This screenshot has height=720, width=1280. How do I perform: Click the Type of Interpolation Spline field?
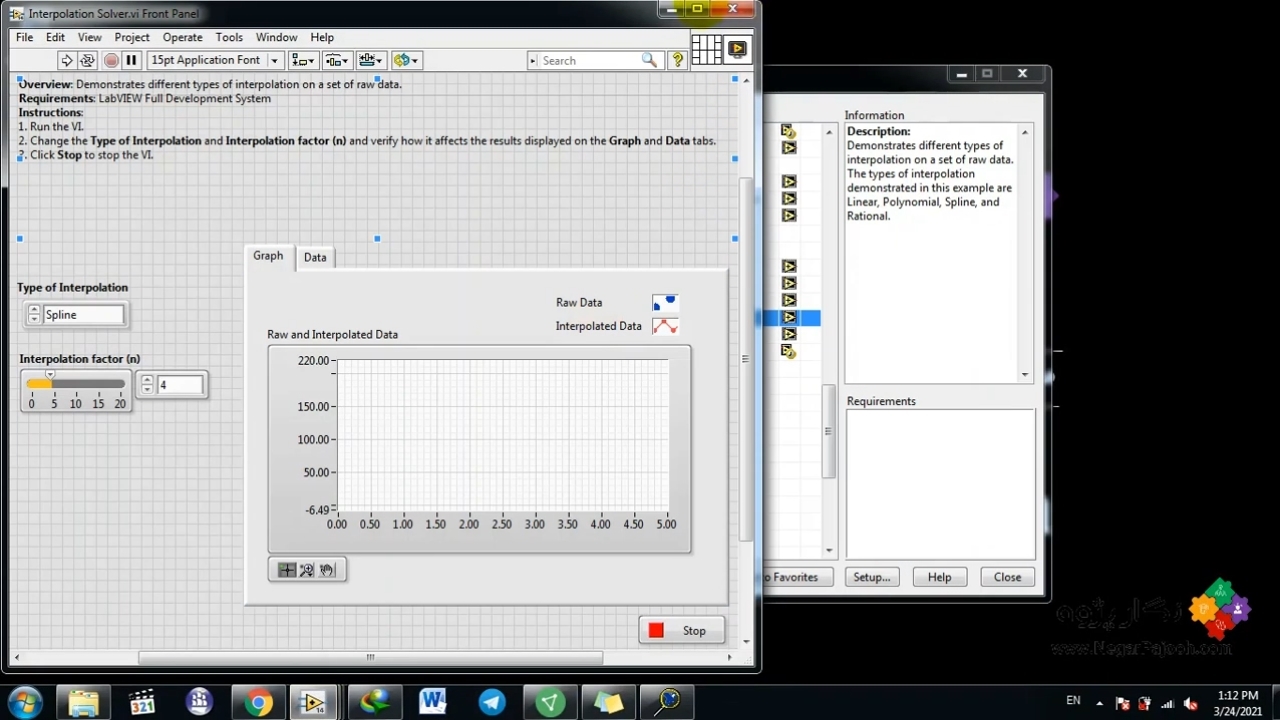(x=84, y=315)
